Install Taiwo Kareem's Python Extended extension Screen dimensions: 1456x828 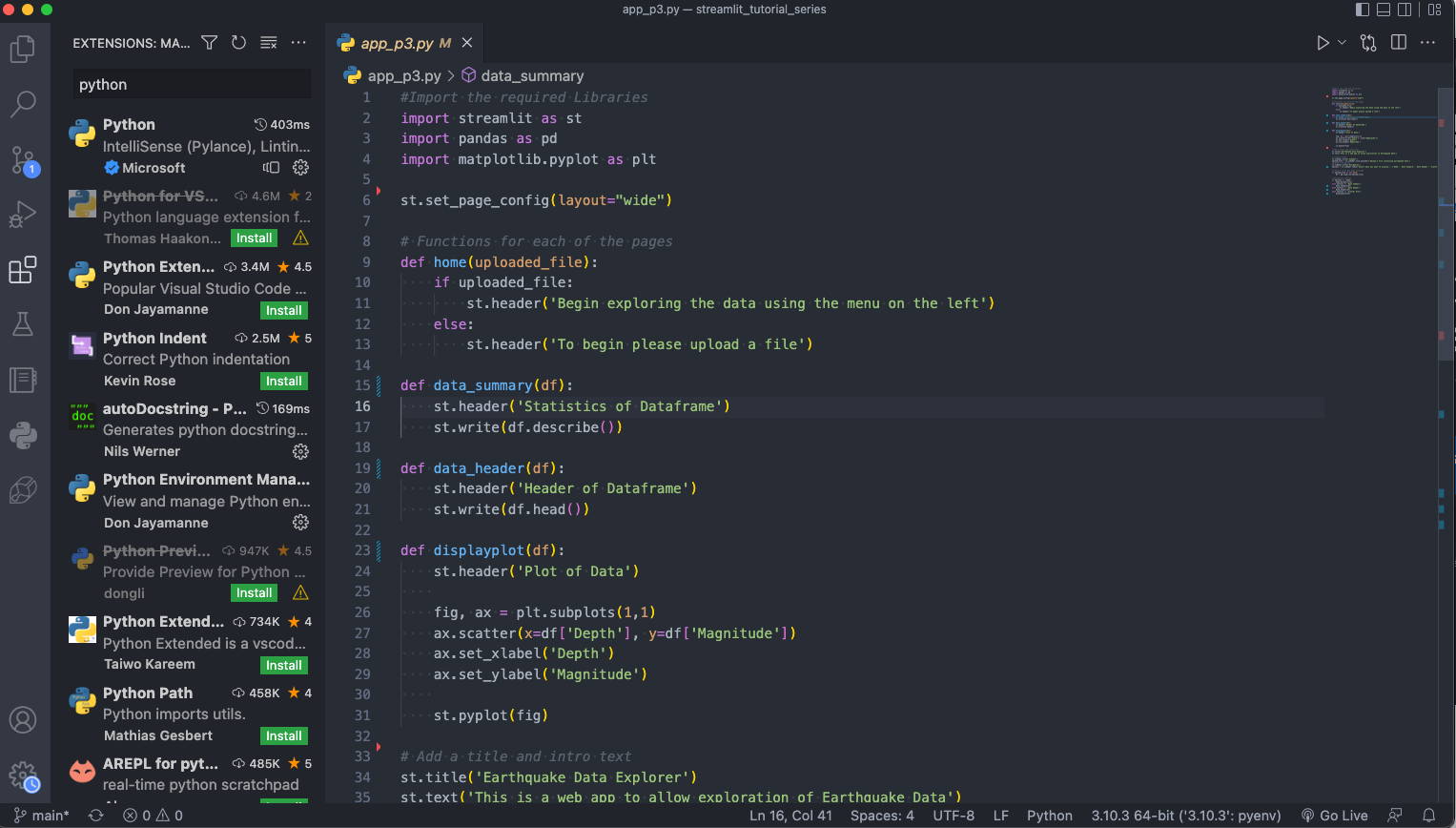click(284, 665)
